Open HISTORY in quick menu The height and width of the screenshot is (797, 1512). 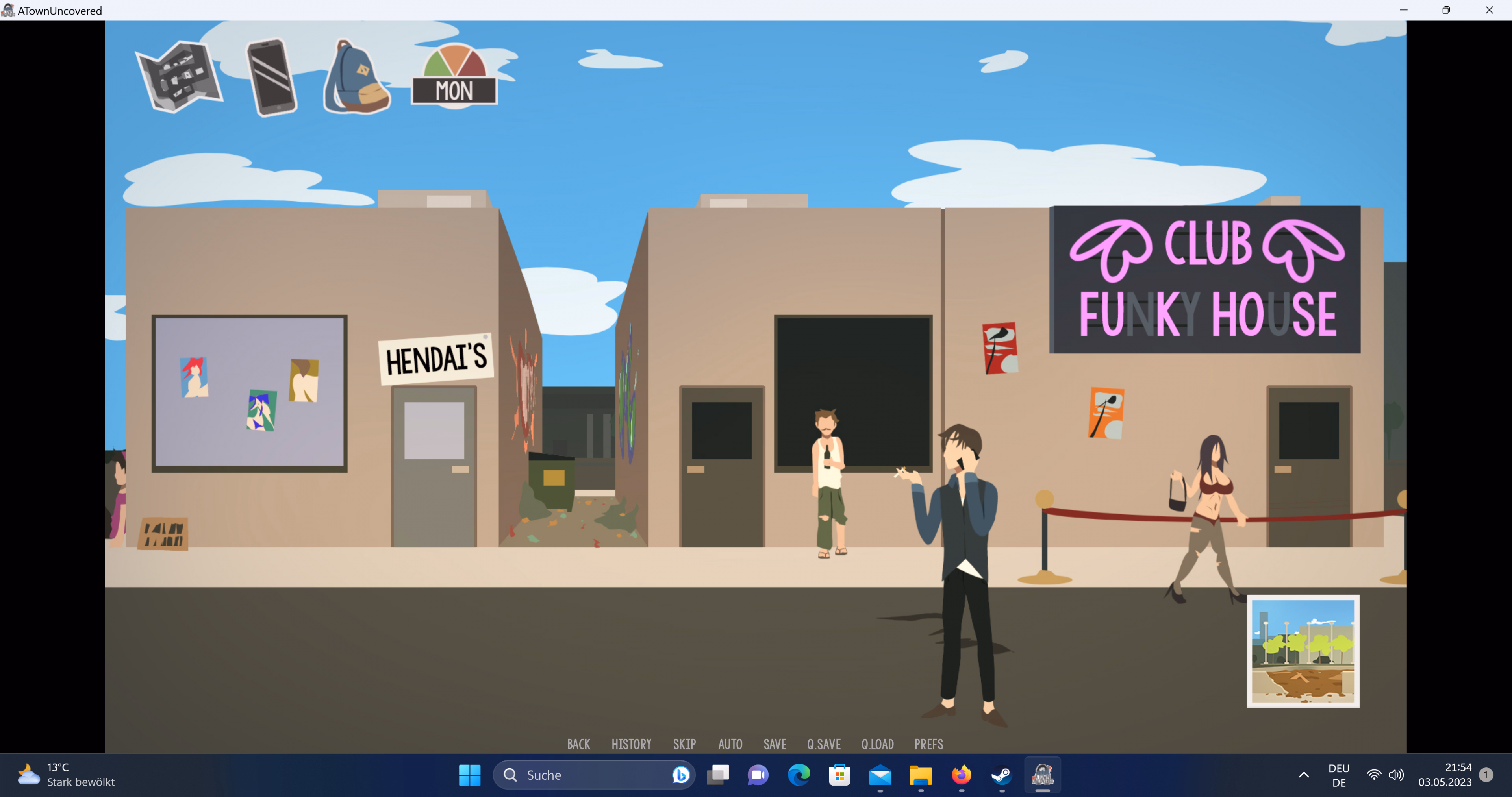point(632,744)
